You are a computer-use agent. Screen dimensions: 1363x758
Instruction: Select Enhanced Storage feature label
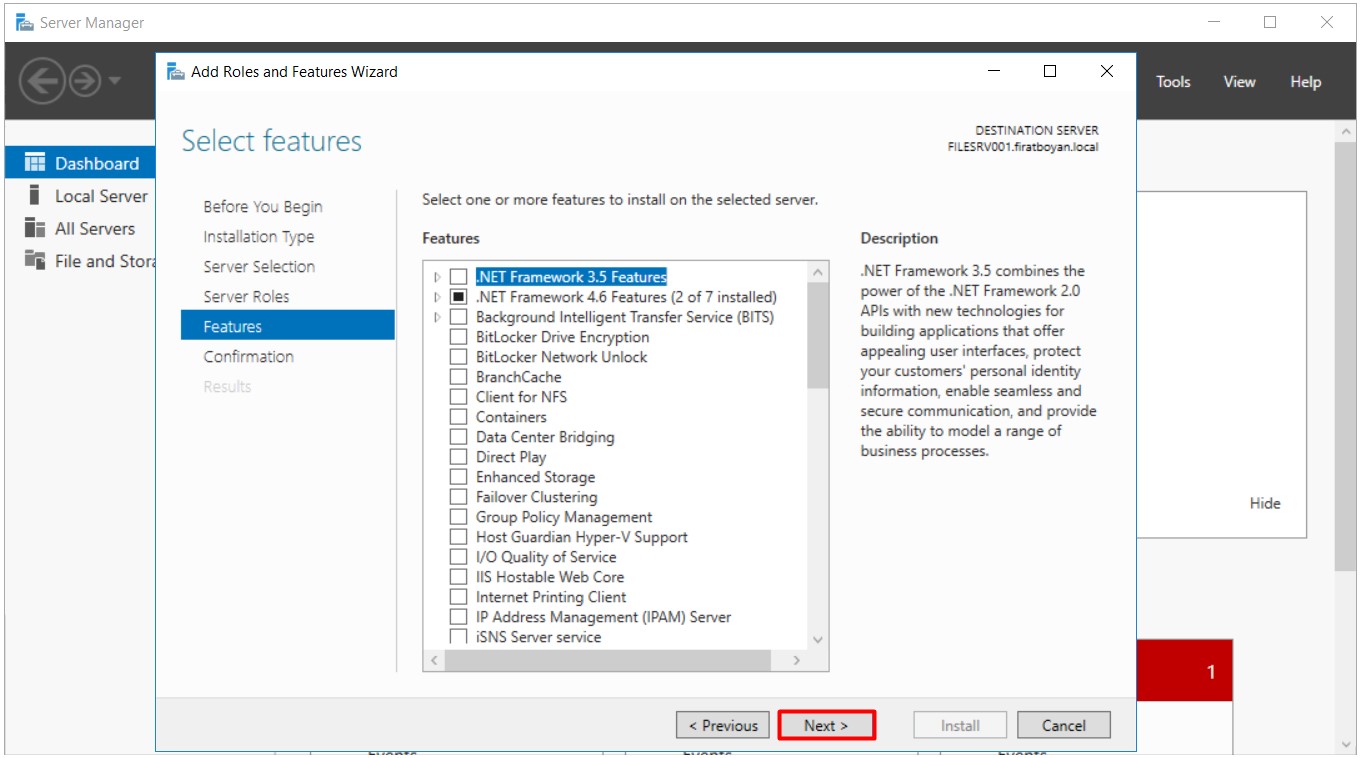coord(535,477)
